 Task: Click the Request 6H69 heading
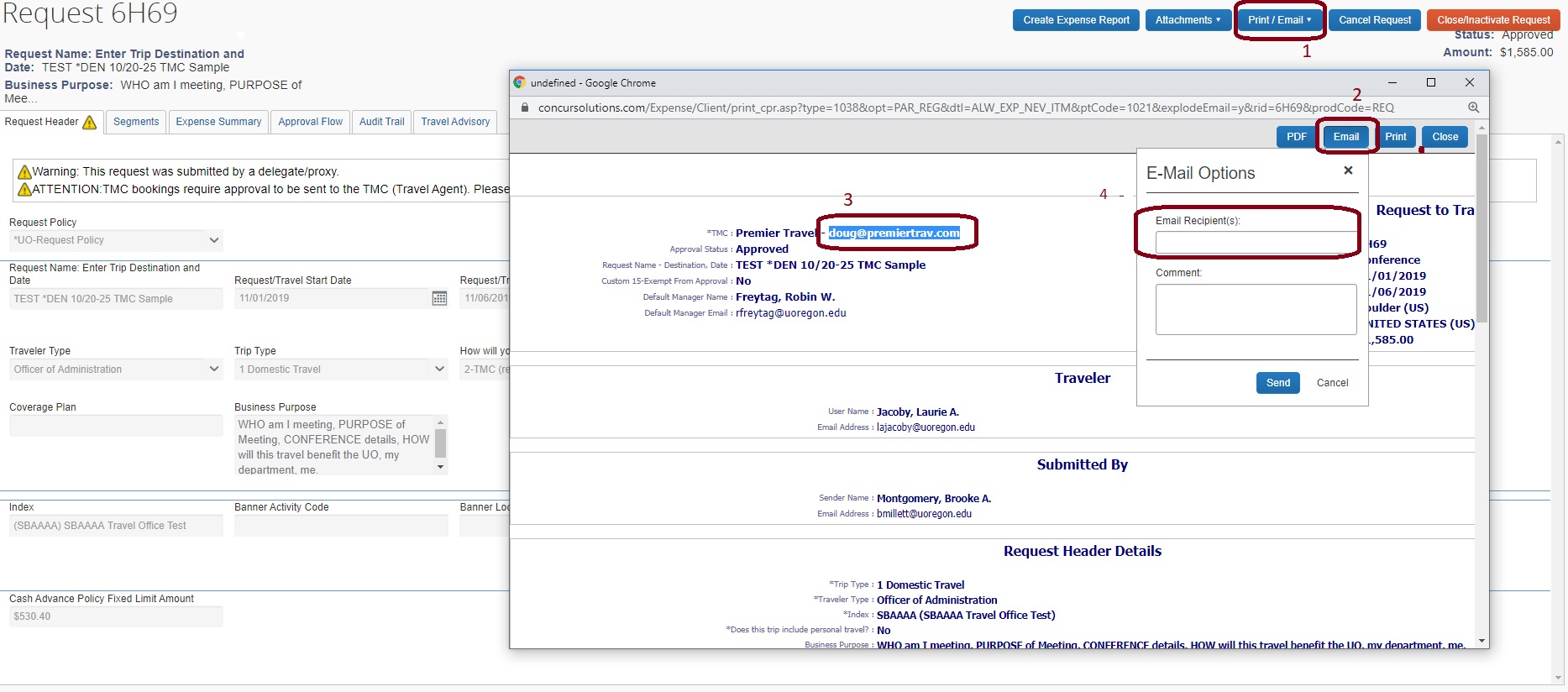click(90, 13)
